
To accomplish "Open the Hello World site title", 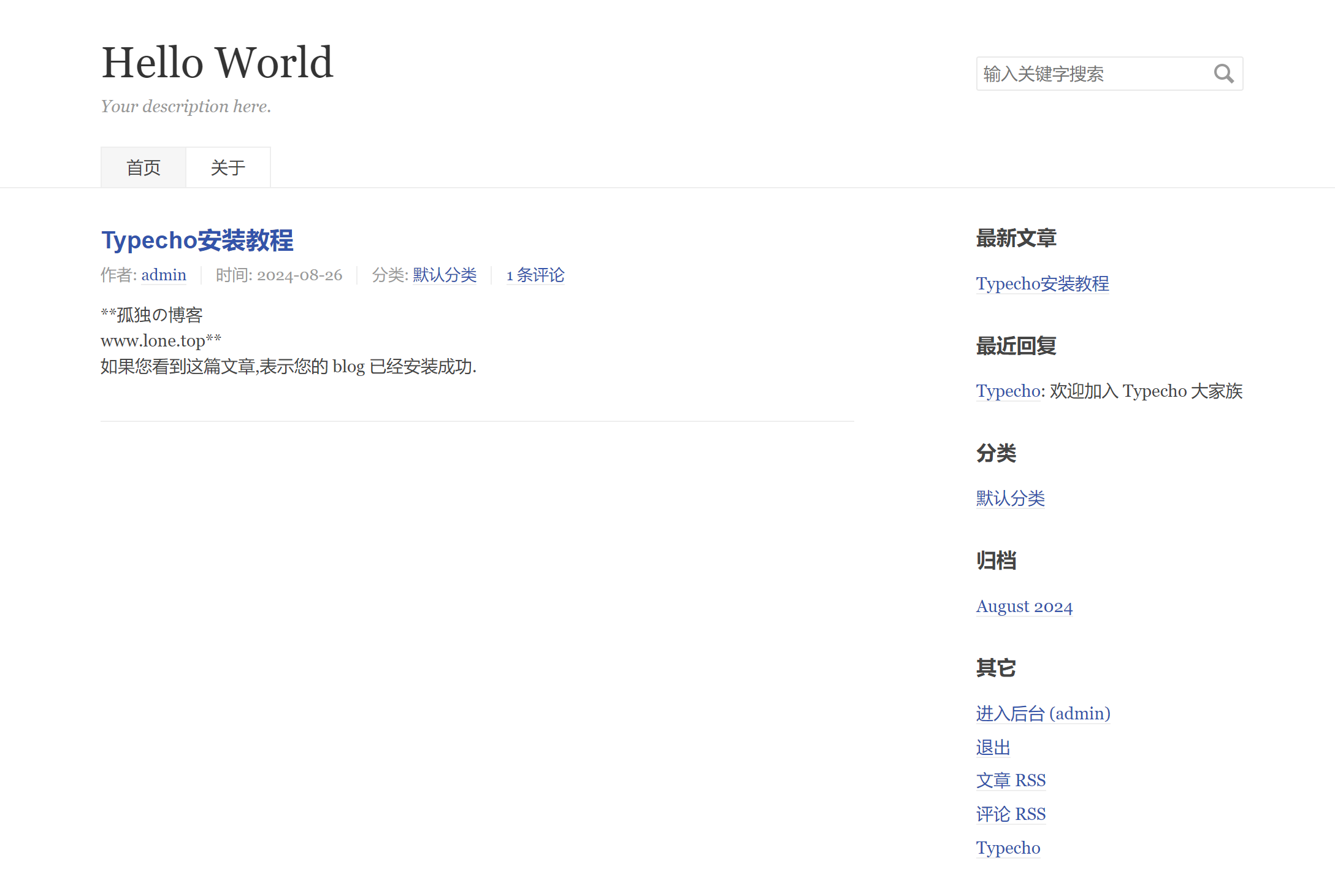I will pyautogui.click(x=217, y=63).
